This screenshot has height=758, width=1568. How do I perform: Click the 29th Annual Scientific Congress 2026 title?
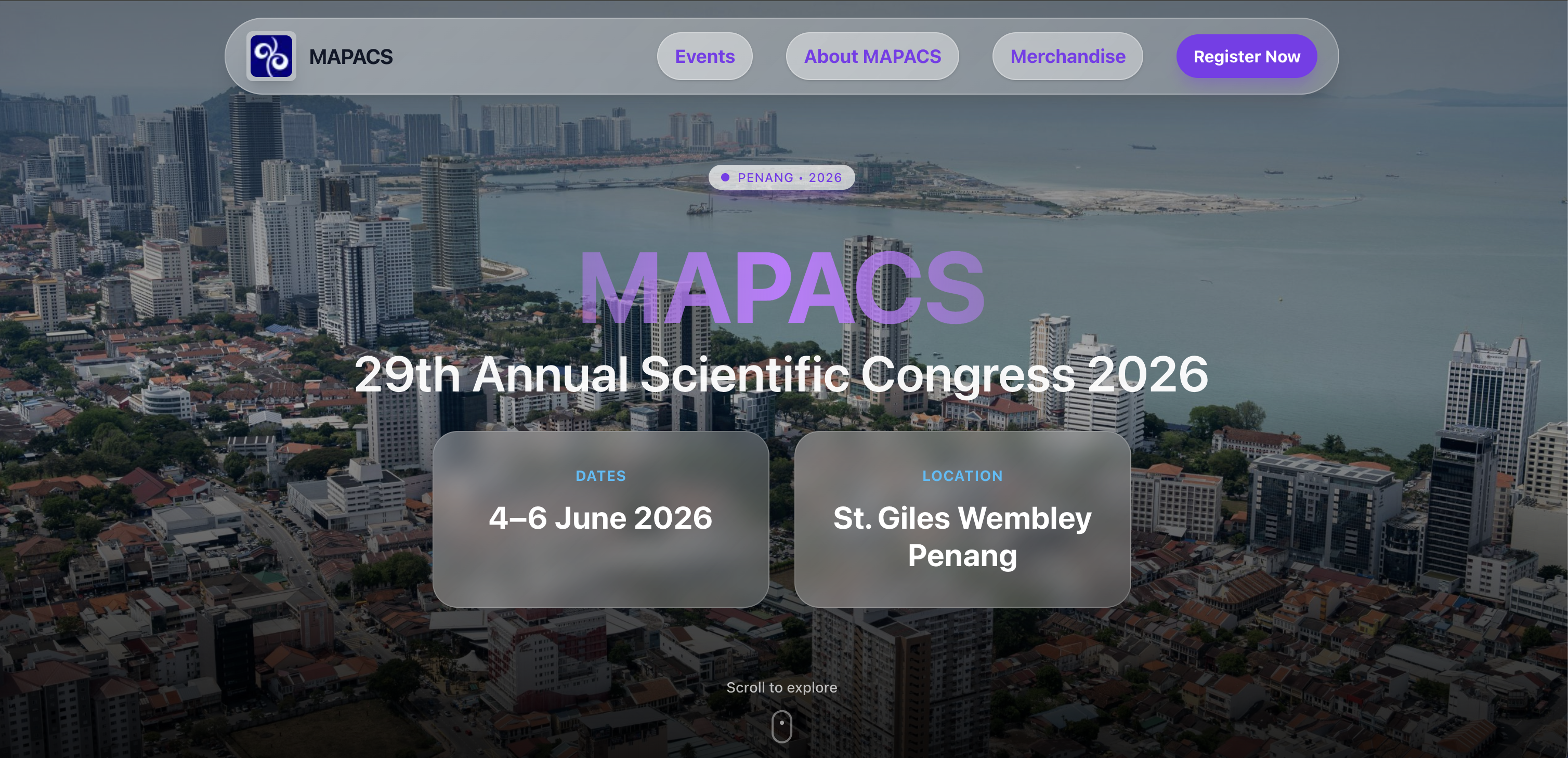781,374
